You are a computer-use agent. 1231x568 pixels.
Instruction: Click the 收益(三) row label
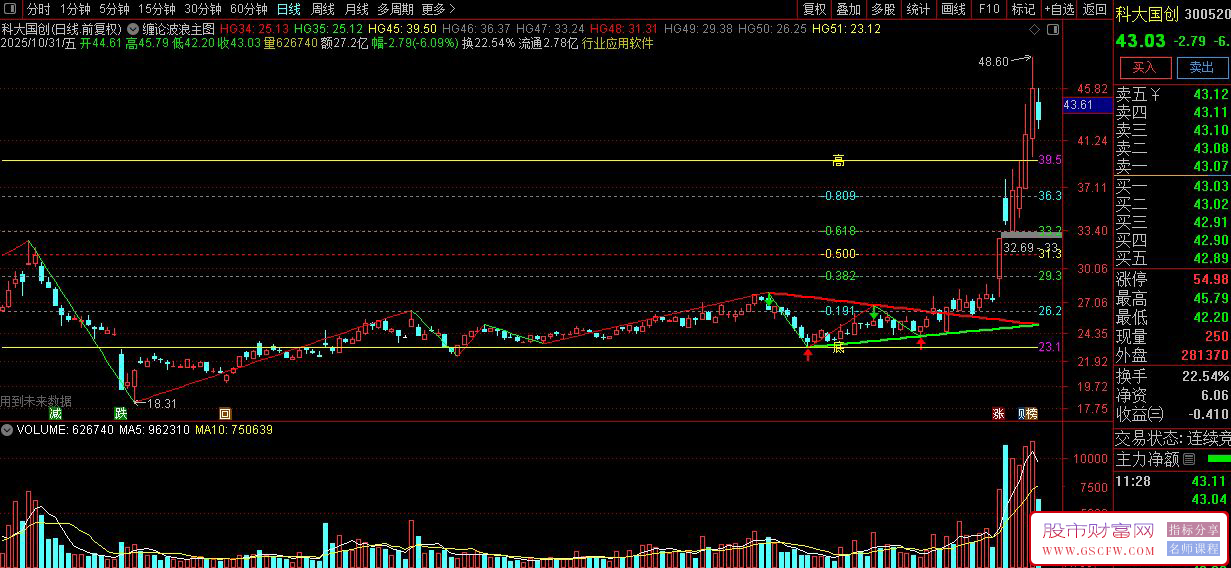[x=1141, y=414]
